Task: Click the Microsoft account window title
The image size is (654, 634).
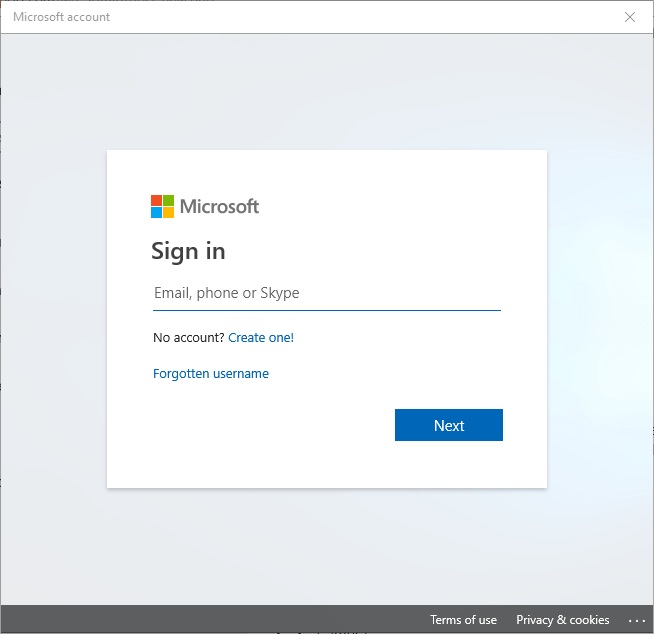Action: (x=61, y=17)
